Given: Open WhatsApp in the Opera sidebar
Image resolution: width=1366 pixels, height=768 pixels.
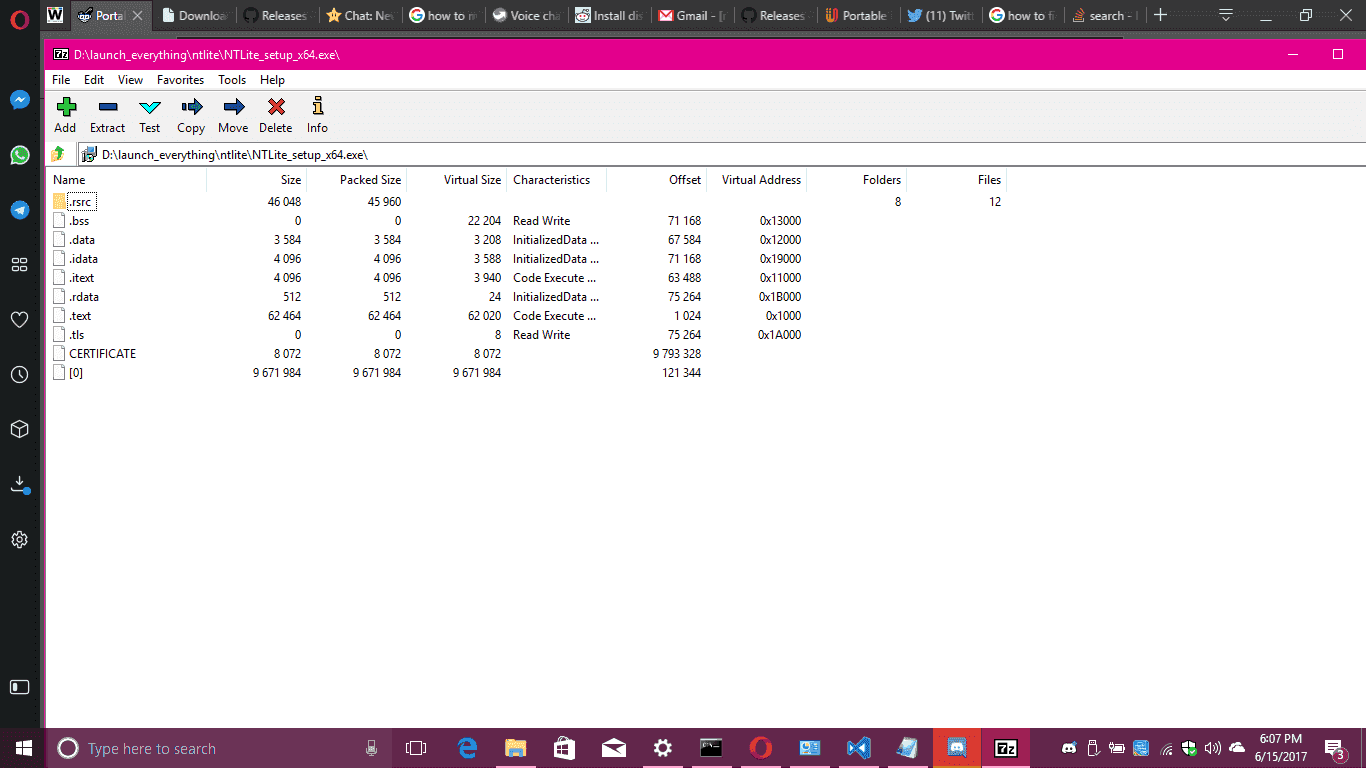Looking at the screenshot, I should pos(19,155).
